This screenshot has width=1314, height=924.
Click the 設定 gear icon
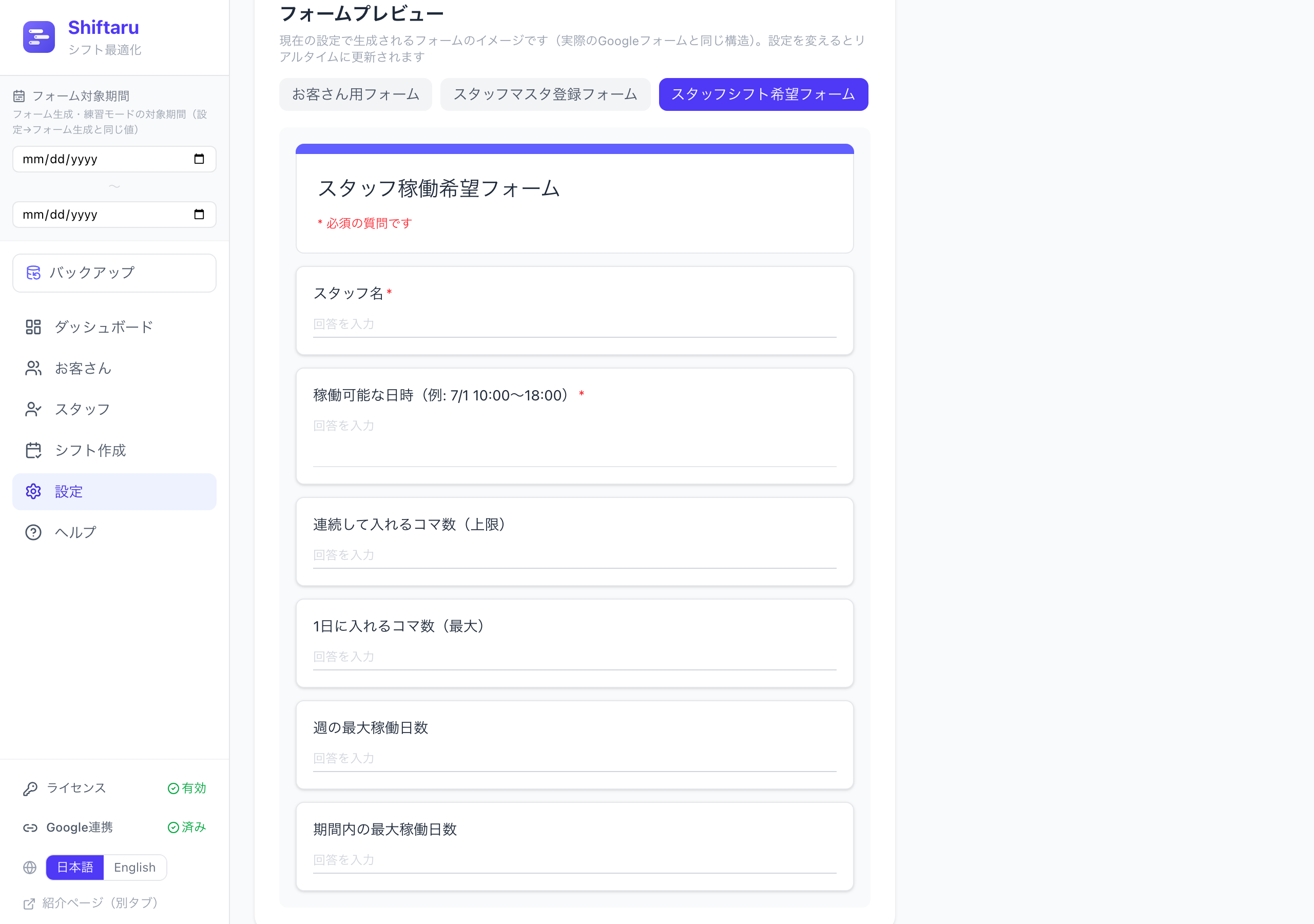(33, 491)
